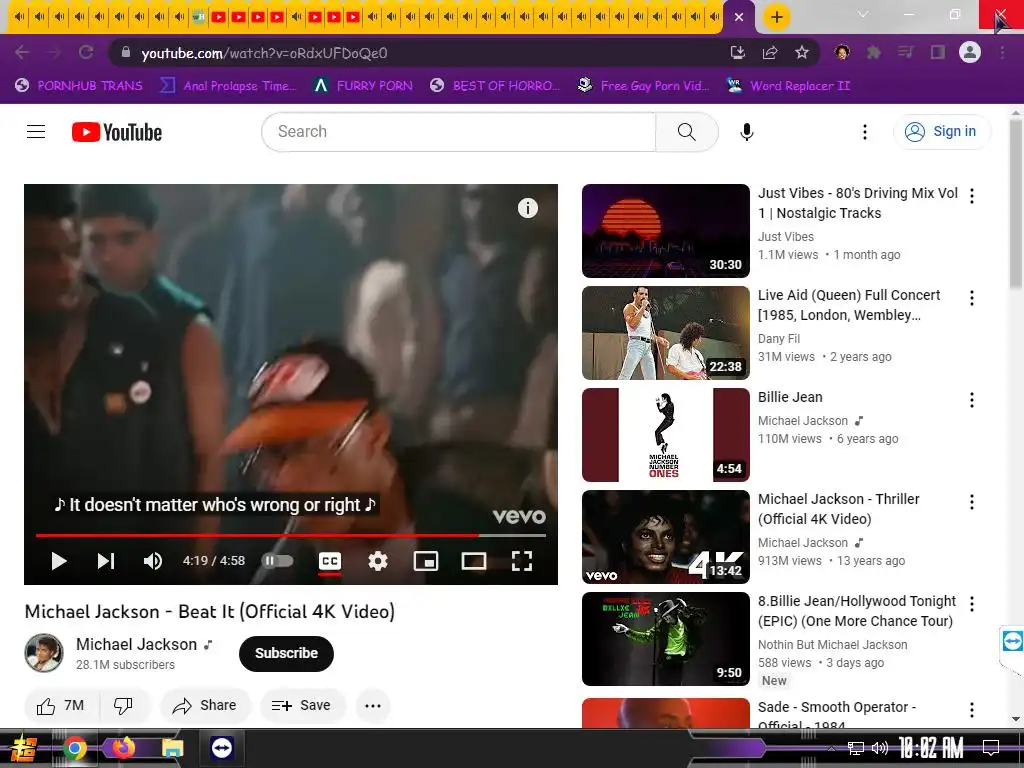Open options for the Live Aid Queen video
1024x768 pixels.
tap(972, 298)
